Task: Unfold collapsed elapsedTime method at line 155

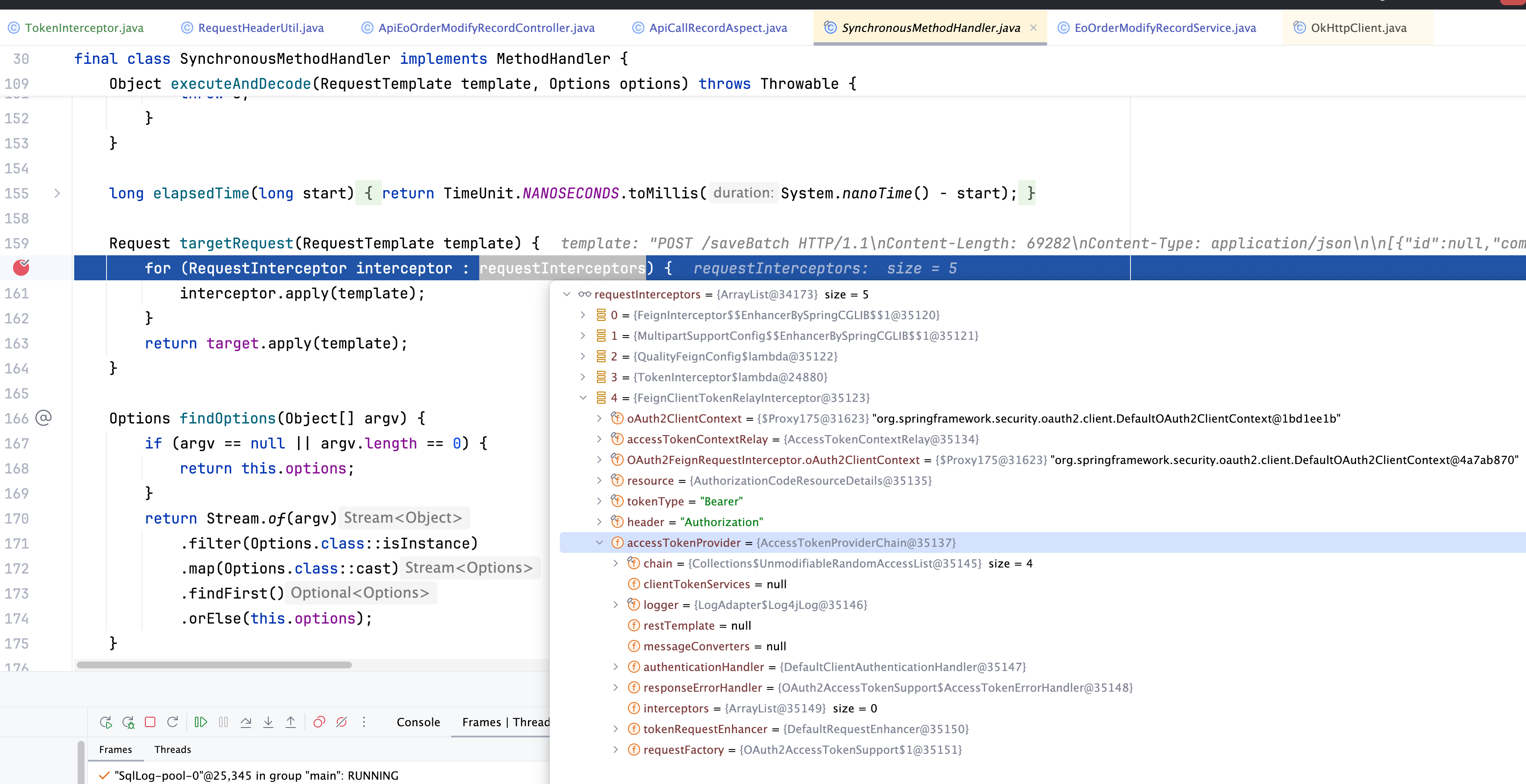Action: pos(57,193)
